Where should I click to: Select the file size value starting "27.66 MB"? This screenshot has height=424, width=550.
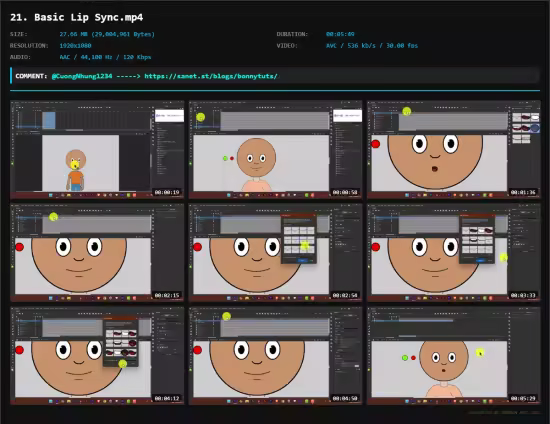[x=107, y=34]
